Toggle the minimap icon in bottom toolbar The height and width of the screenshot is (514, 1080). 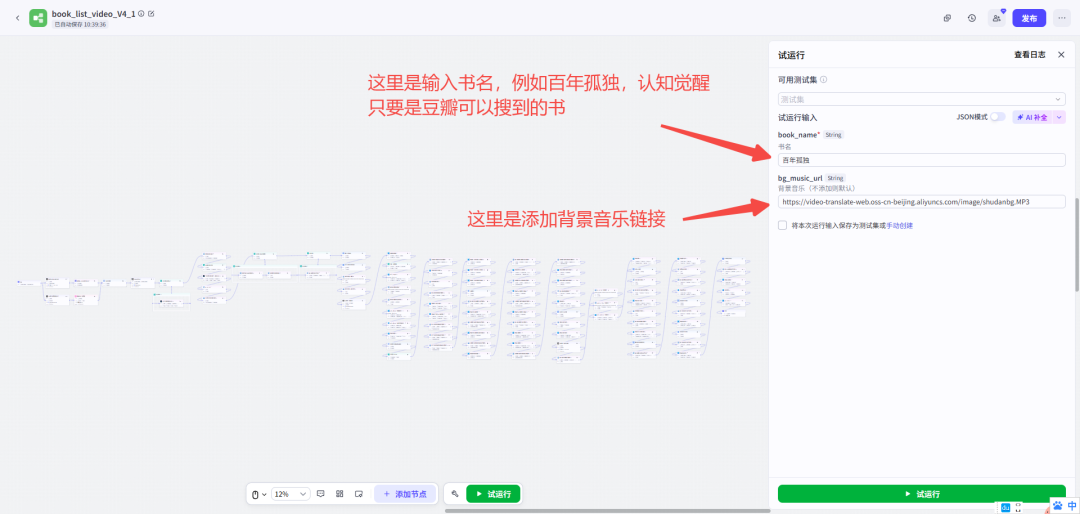point(359,494)
